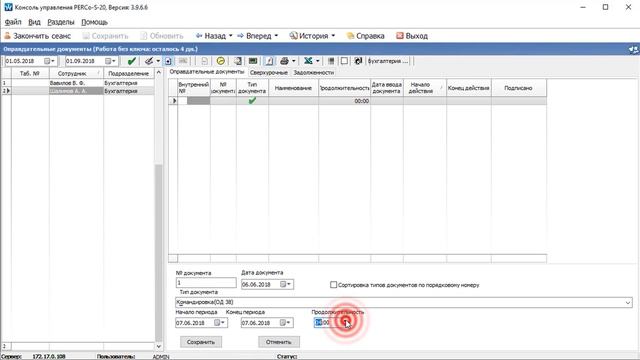Open the Excel export dropdown arrow
Image resolution: width=640 pixels, height=360 pixels.
click(x=318, y=61)
